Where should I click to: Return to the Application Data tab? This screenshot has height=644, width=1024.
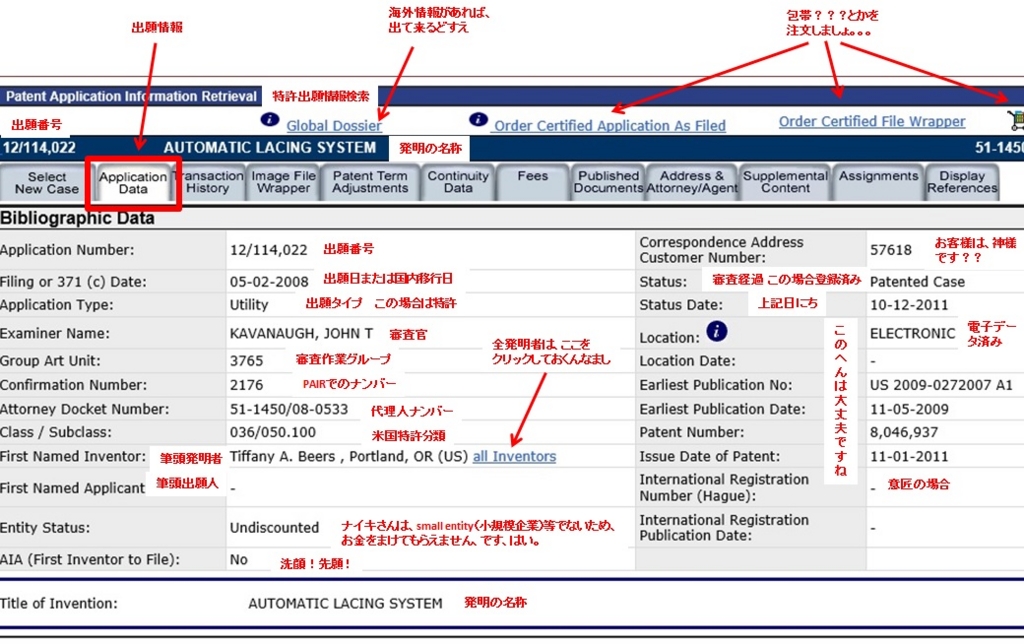pos(133,182)
